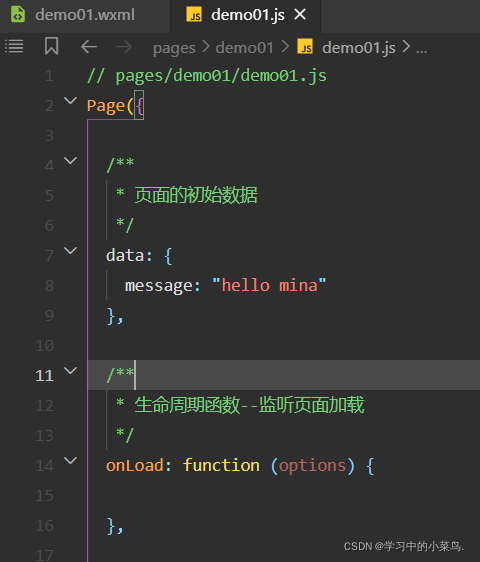Click the comment 页面的初始数据

click(196, 195)
